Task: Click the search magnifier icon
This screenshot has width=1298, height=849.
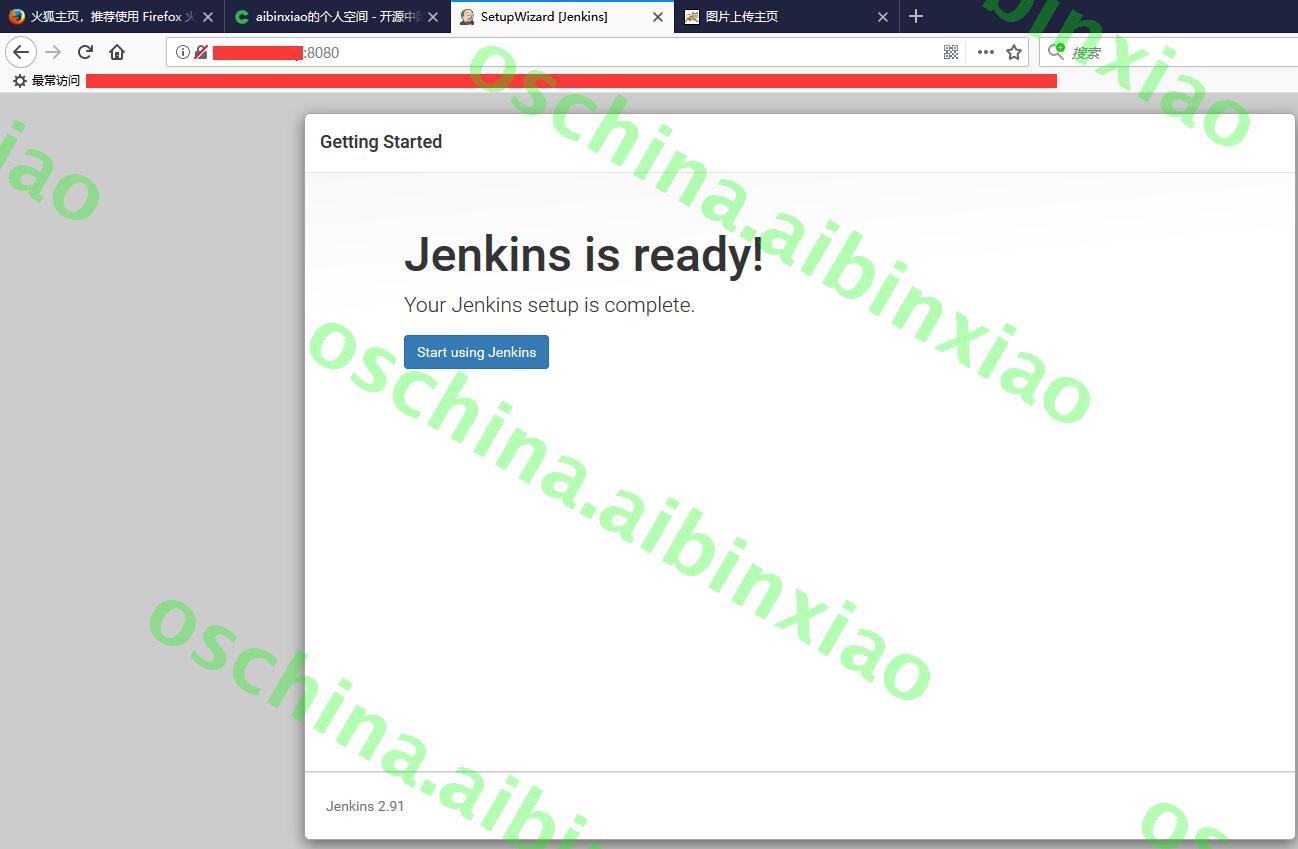Action: pyautogui.click(x=1056, y=51)
